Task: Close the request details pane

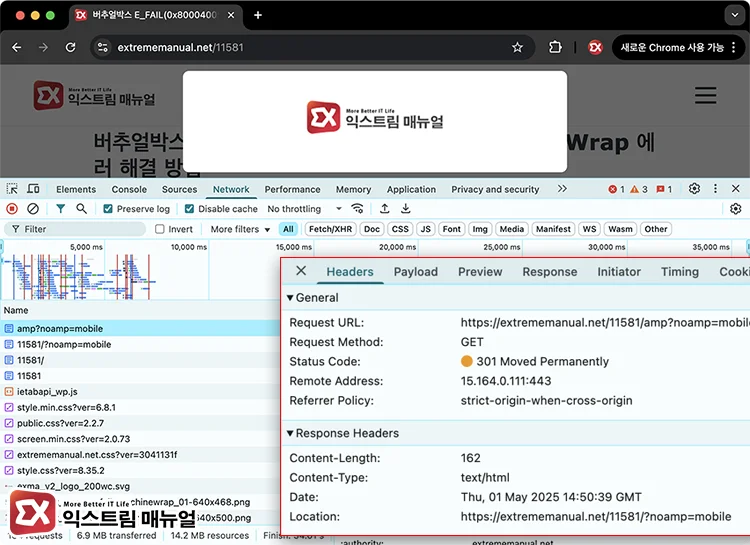Action: (301, 271)
